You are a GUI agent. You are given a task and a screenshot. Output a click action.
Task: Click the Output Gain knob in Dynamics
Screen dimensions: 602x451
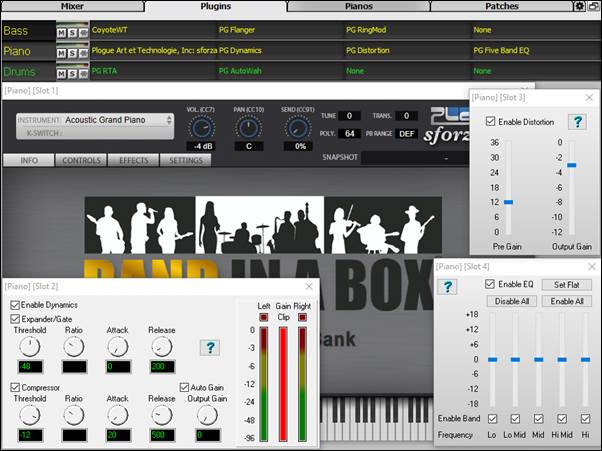(207, 415)
